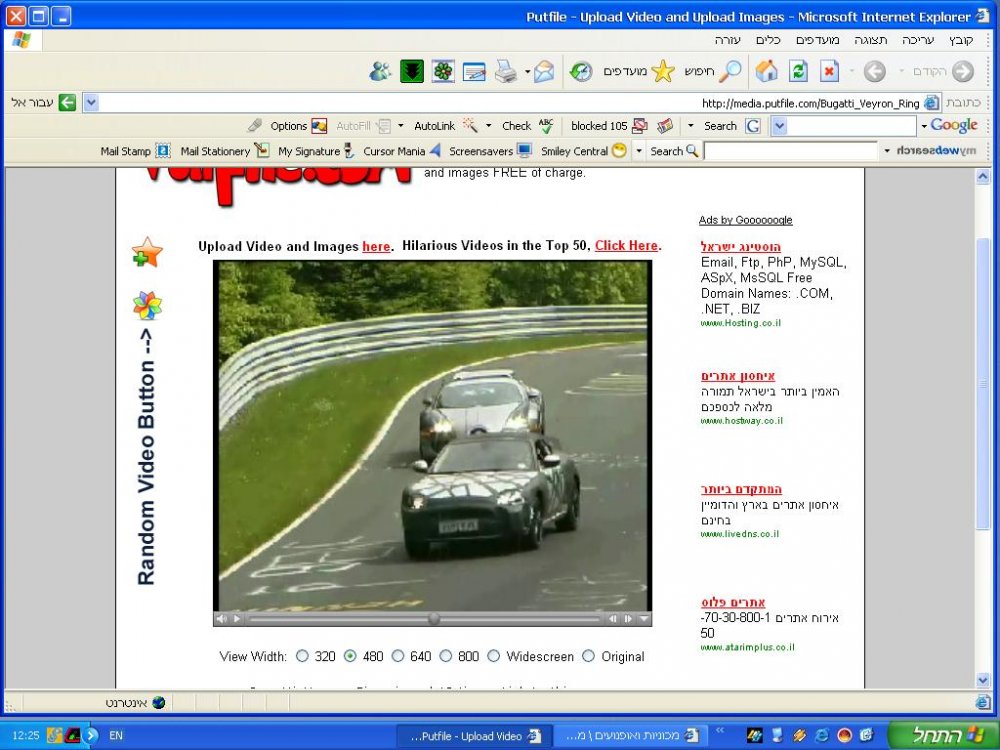
Task: Click the mywebsearch Search magnifier button
Action: point(674,151)
